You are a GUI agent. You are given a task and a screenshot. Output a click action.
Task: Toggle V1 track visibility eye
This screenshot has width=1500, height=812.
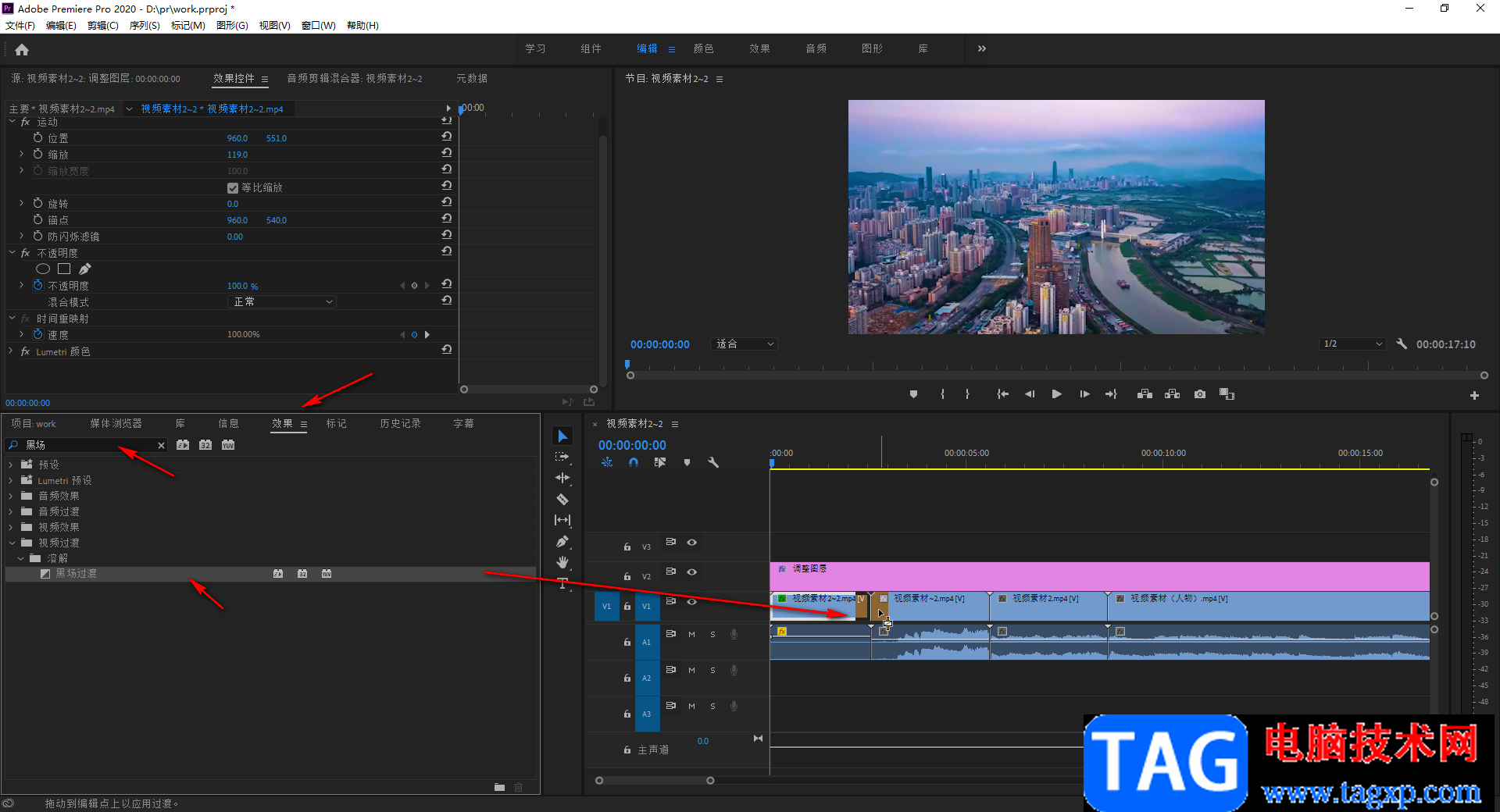coord(691,601)
